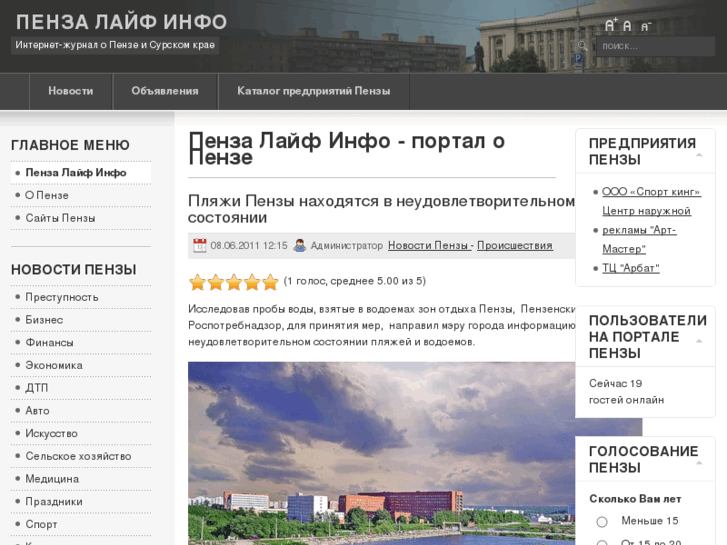This screenshot has height=545, width=727.
Task: Reset font size with the middle A
Action: point(628,26)
